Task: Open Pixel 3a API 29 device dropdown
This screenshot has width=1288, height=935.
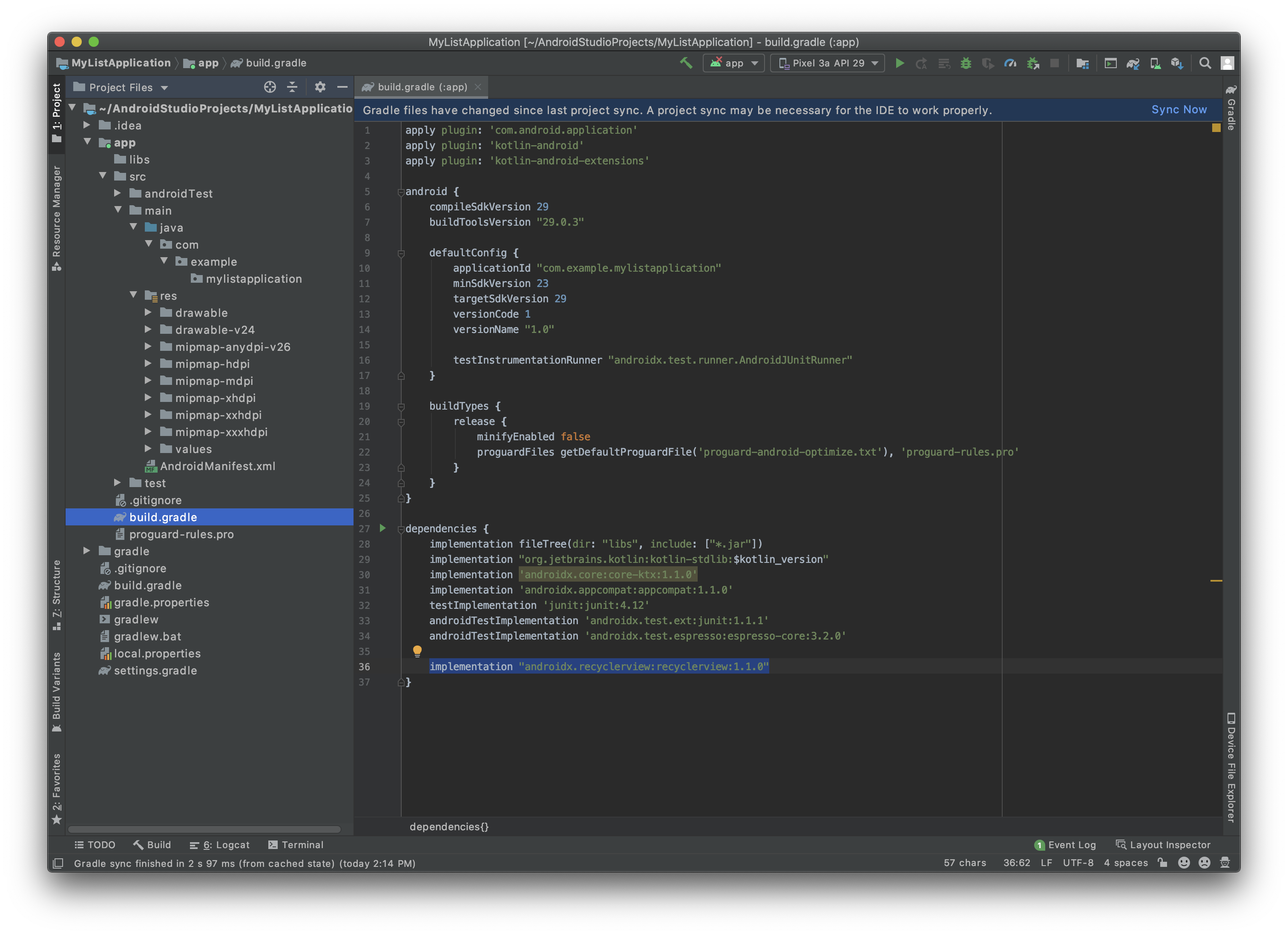Action: tap(828, 63)
